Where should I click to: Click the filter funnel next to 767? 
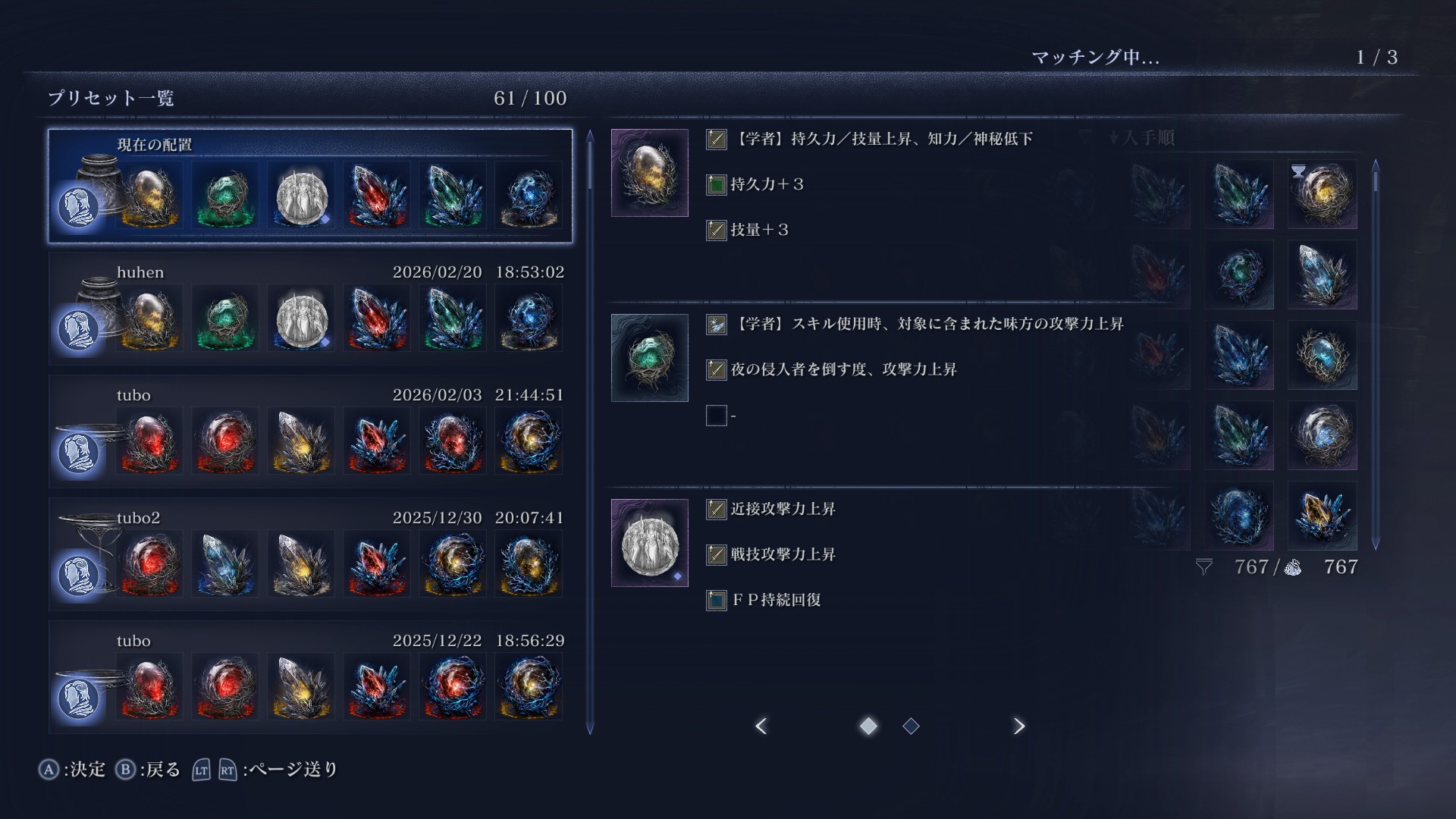click(x=1204, y=567)
